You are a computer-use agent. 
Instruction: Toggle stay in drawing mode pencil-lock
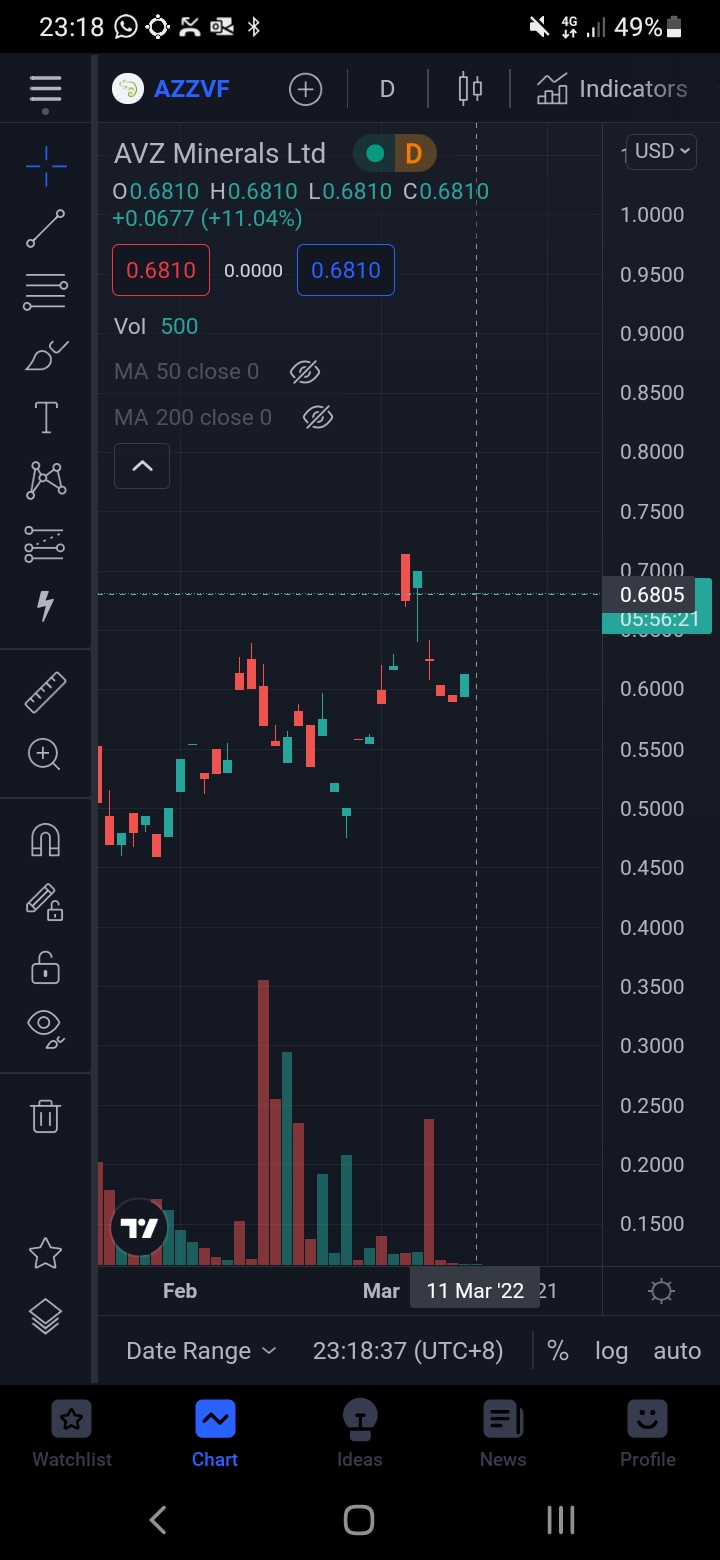[x=46, y=903]
